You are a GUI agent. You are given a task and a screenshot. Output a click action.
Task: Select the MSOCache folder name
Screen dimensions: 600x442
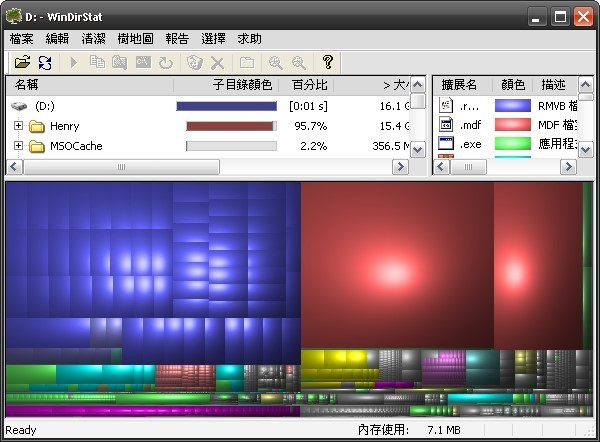76,146
